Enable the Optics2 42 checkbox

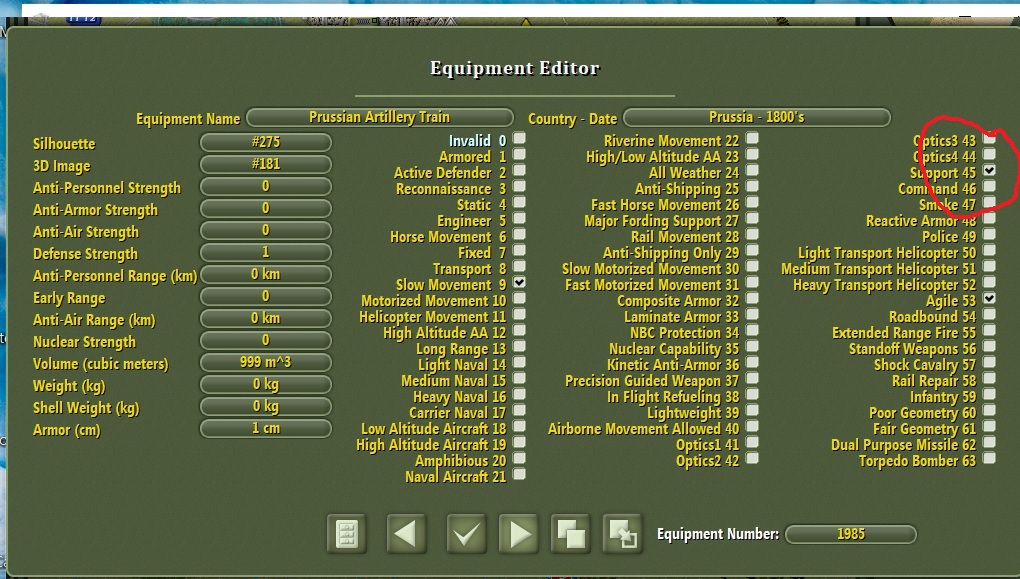[x=752, y=459]
